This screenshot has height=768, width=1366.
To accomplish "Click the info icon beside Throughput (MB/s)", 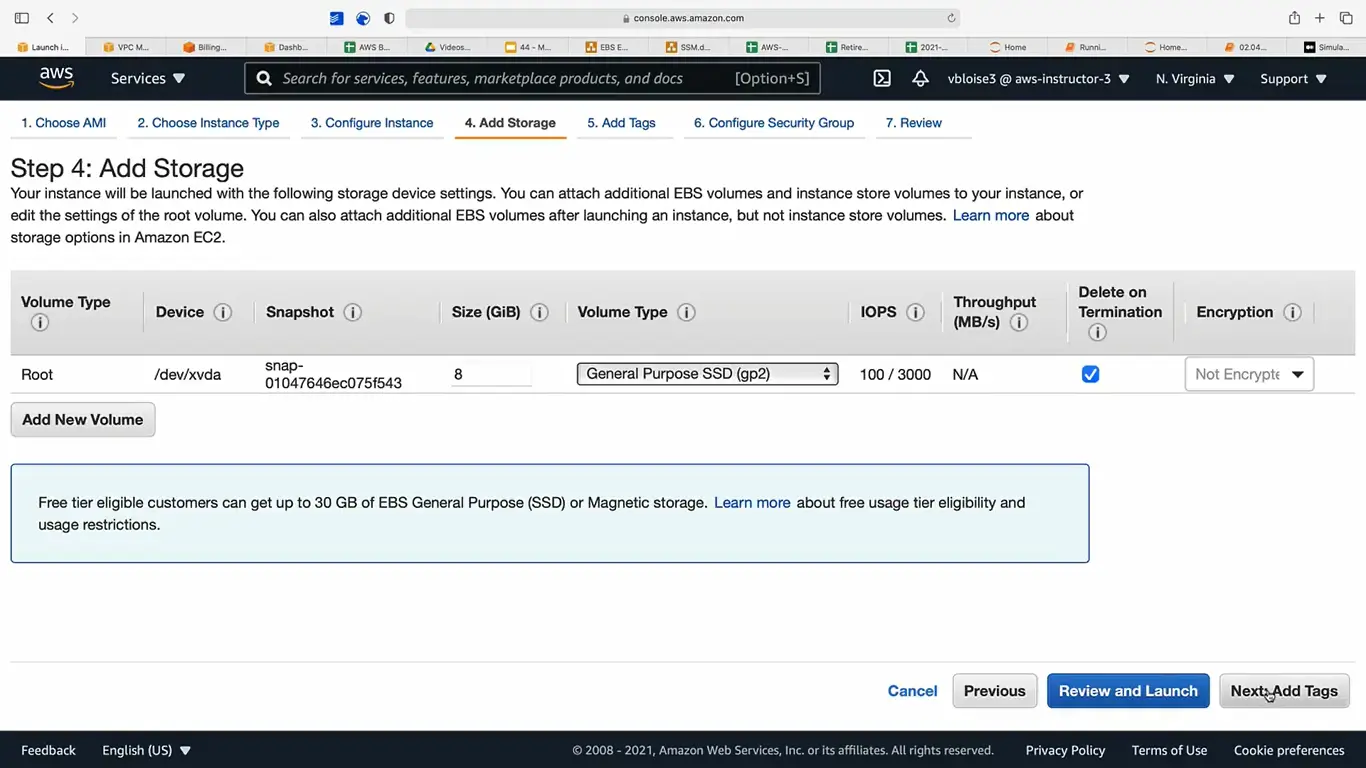I will pyautogui.click(x=1019, y=322).
